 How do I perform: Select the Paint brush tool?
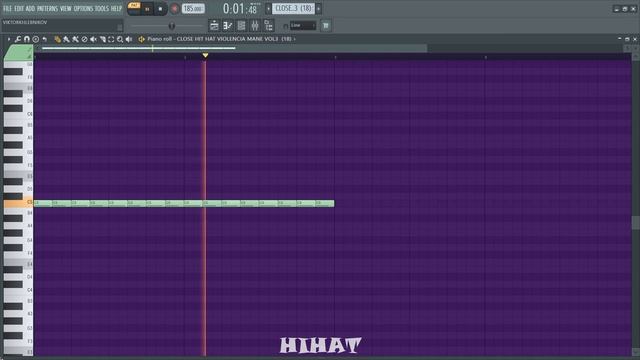pos(67,39)
